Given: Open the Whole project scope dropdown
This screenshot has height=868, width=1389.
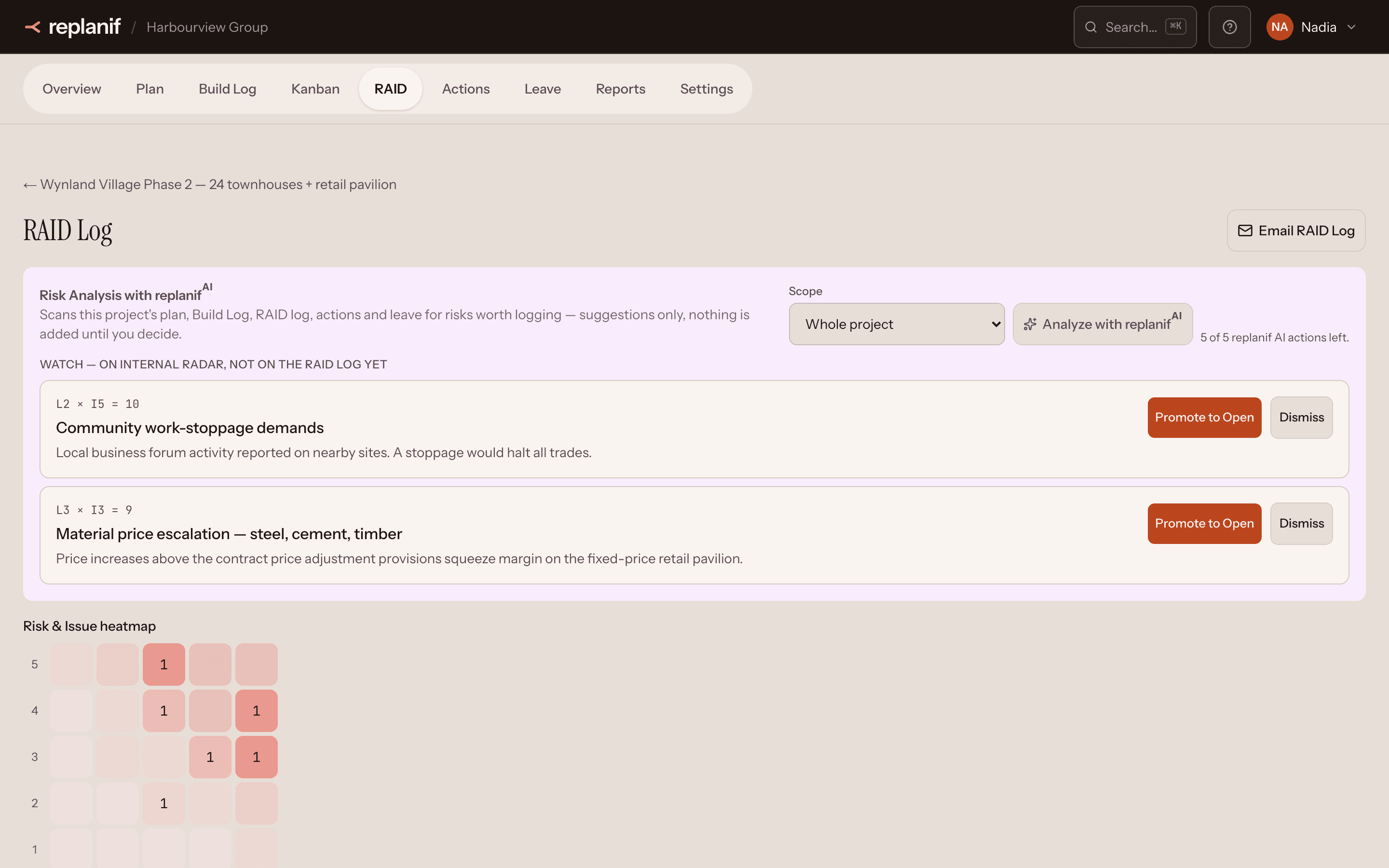Looking at the screenshot, I should pos(897,325).
